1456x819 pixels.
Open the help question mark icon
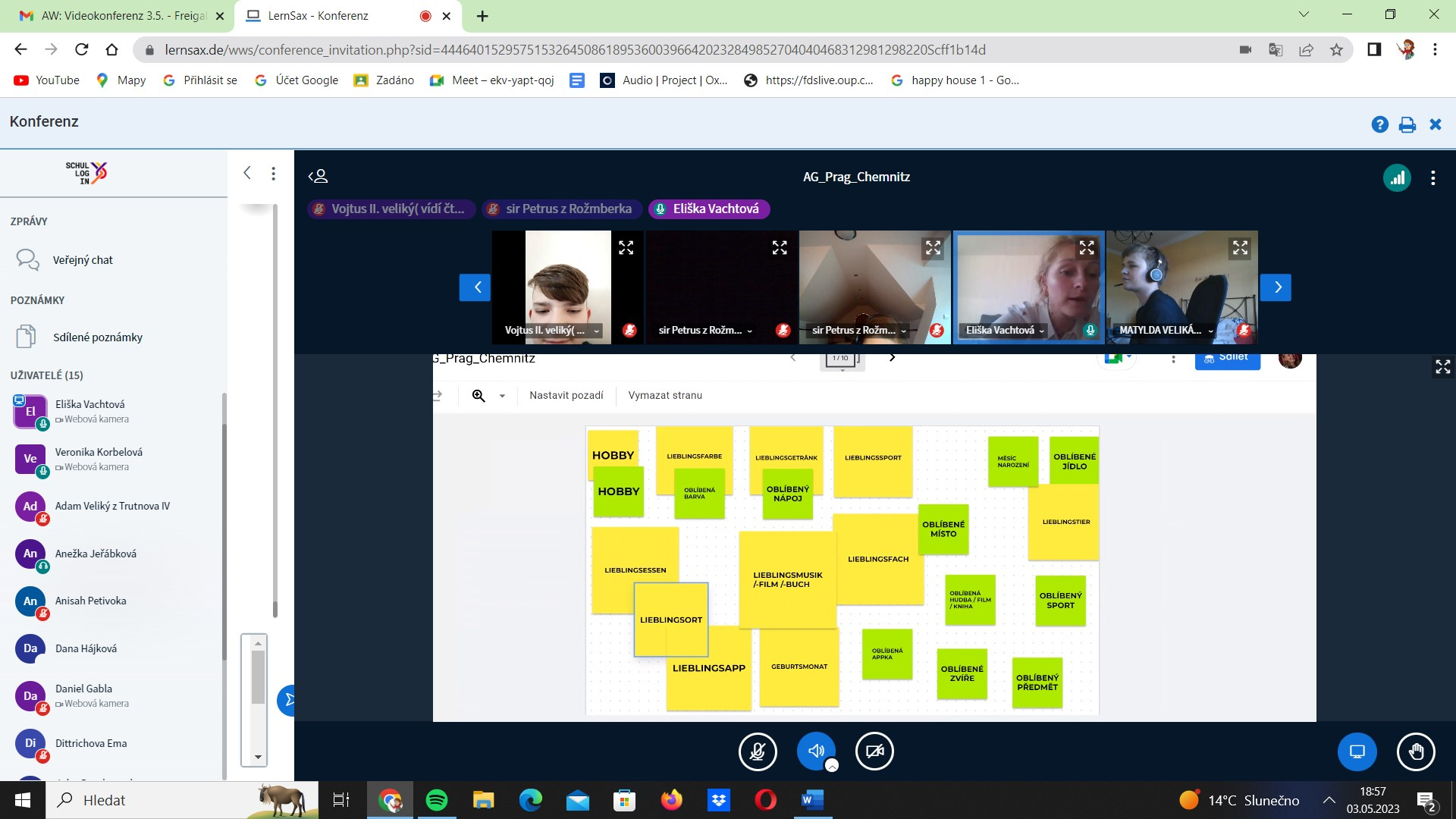pyautogui.click(x=1379, y=124)
